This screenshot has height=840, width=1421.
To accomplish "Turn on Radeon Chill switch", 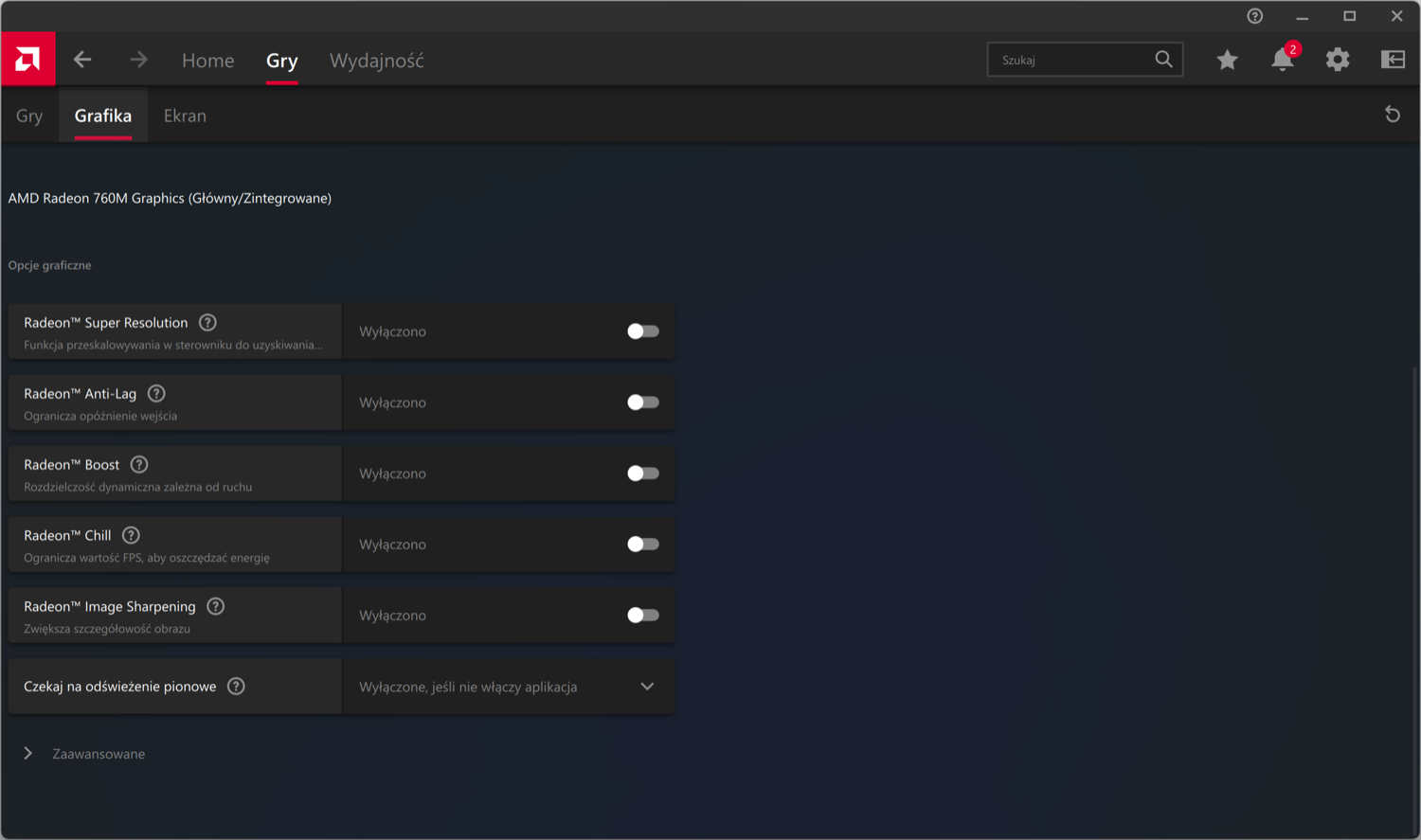I will [x=643, y=545].
